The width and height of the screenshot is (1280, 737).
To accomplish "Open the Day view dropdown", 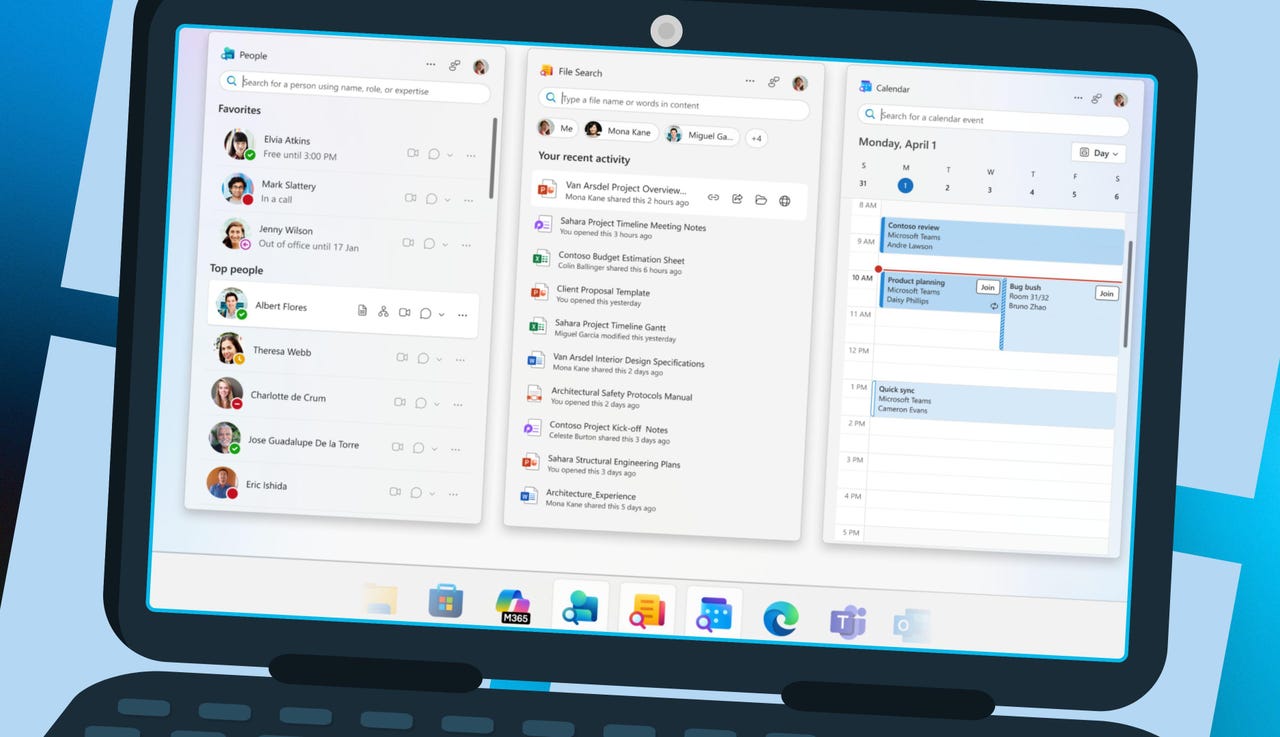I will (1099, 153).
